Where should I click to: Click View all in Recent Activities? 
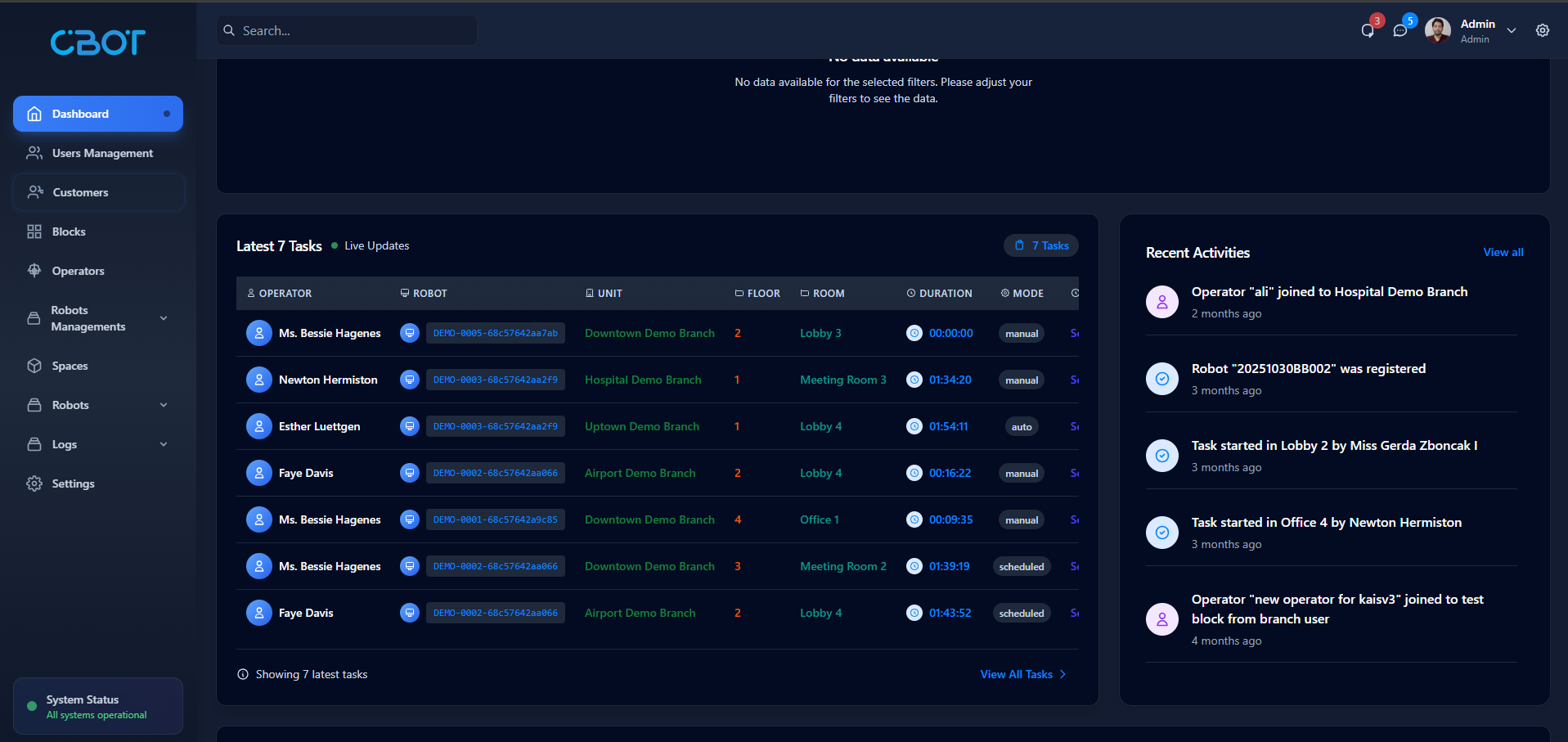(x=1503, y=252)
